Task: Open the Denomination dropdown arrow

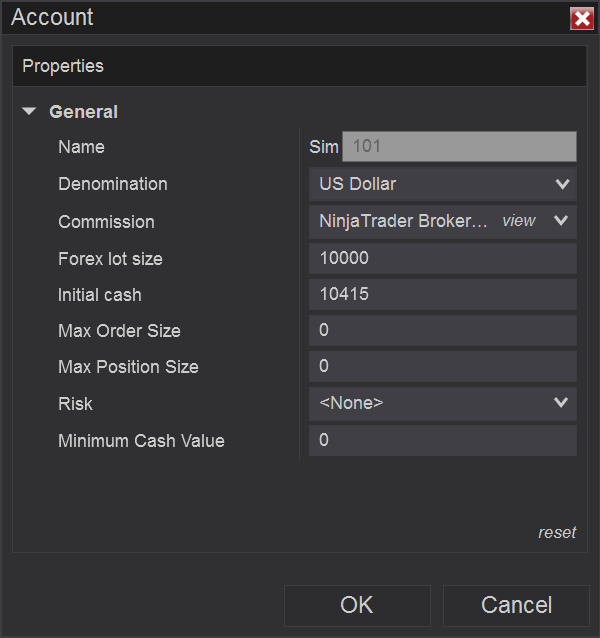Action: pyautogui.click(x=560, y=184)
